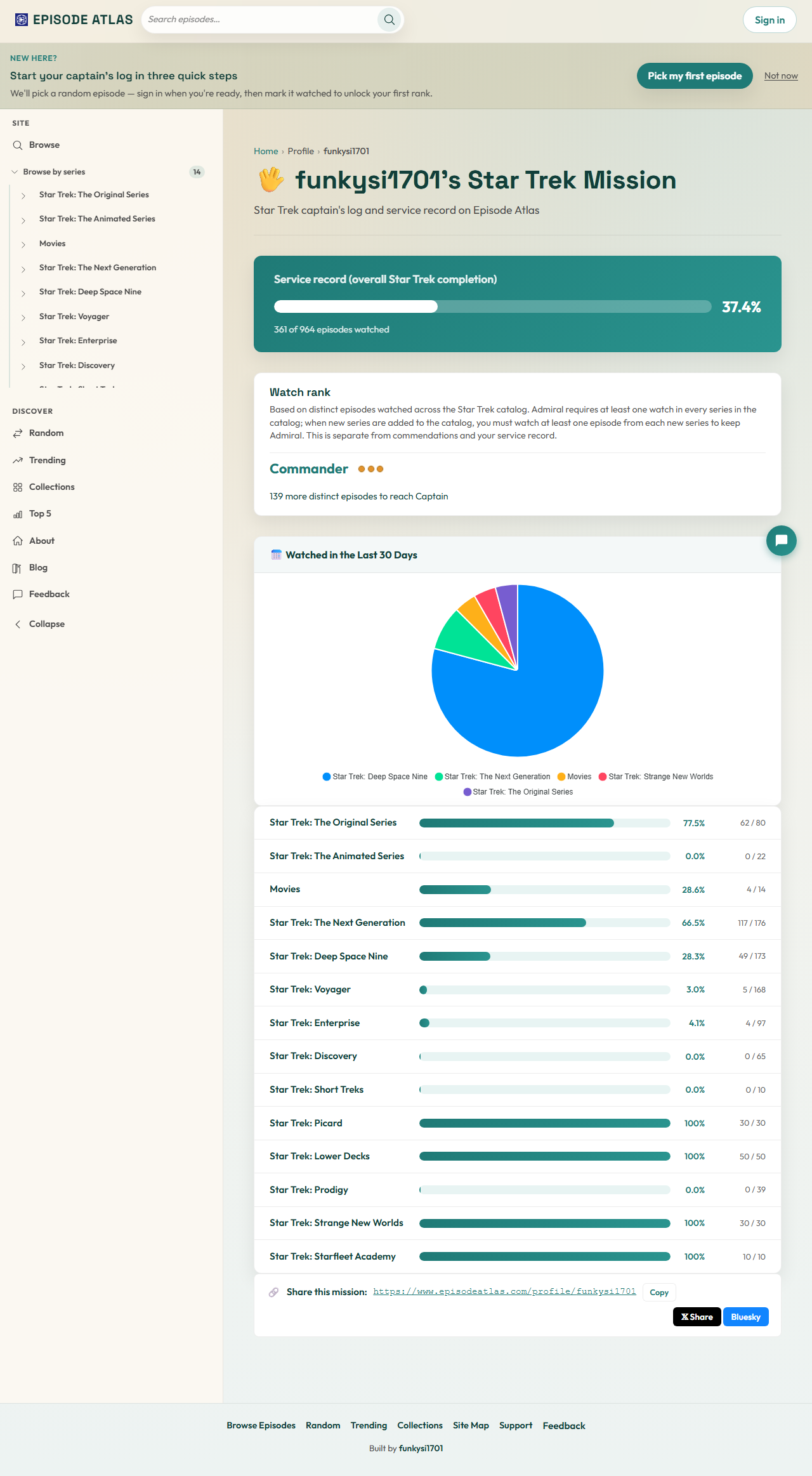The height and width of the screenshot is (1476, 812).
Task: Open the profile share URL link
Action: coord(504,1291)
